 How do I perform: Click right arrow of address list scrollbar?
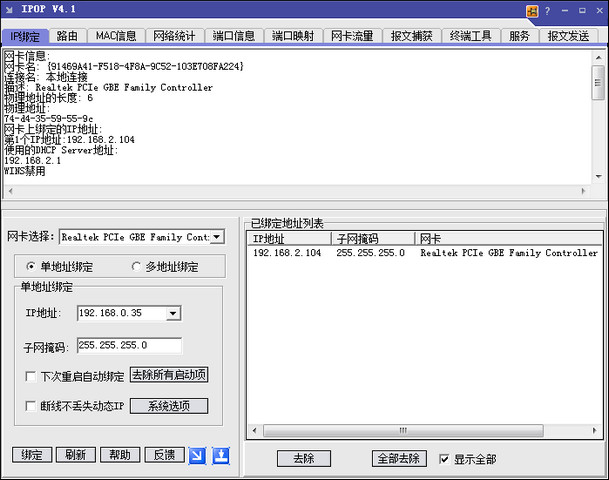click(594, 430)
